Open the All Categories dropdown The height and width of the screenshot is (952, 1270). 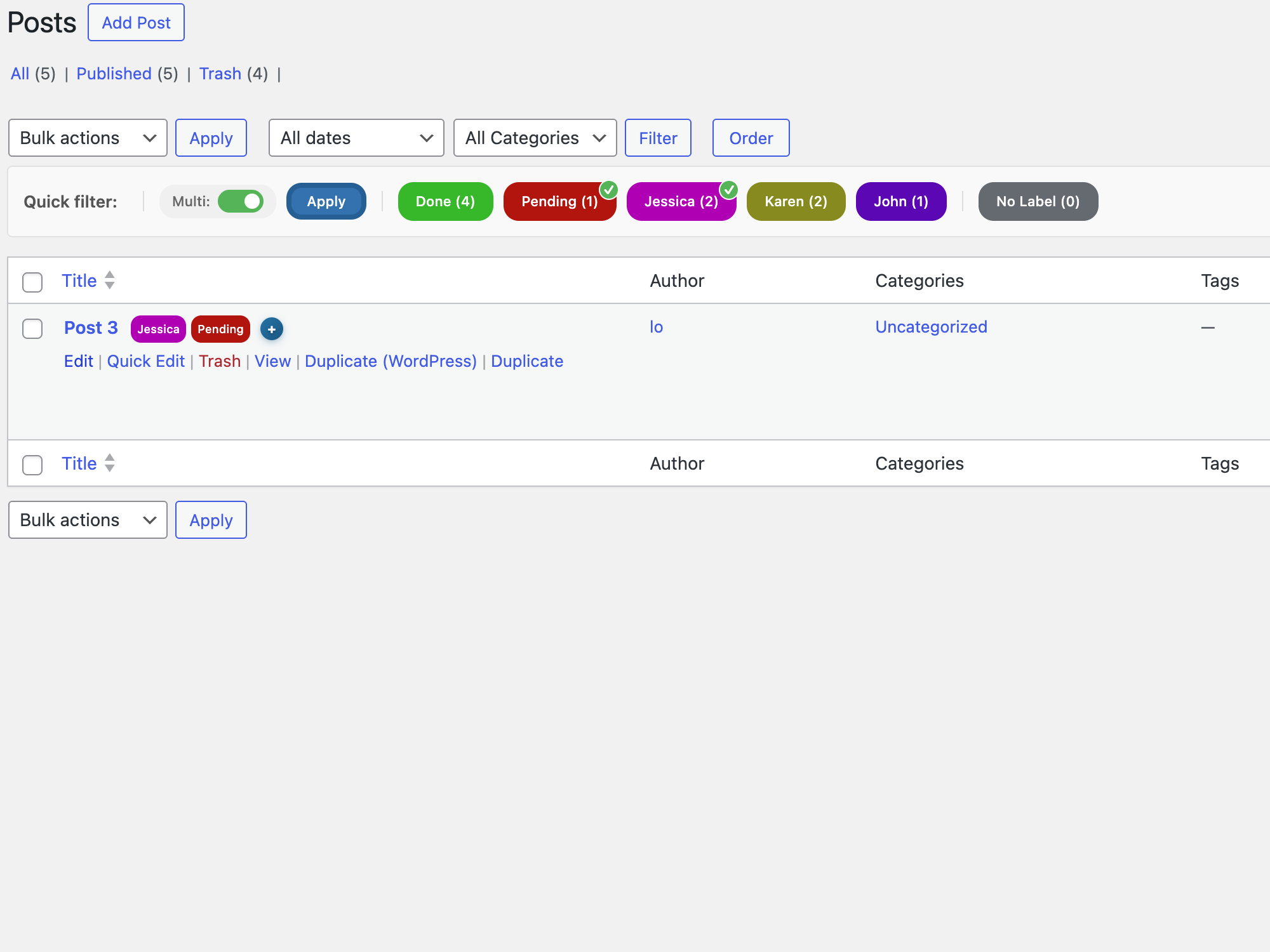tap(535, 138)
